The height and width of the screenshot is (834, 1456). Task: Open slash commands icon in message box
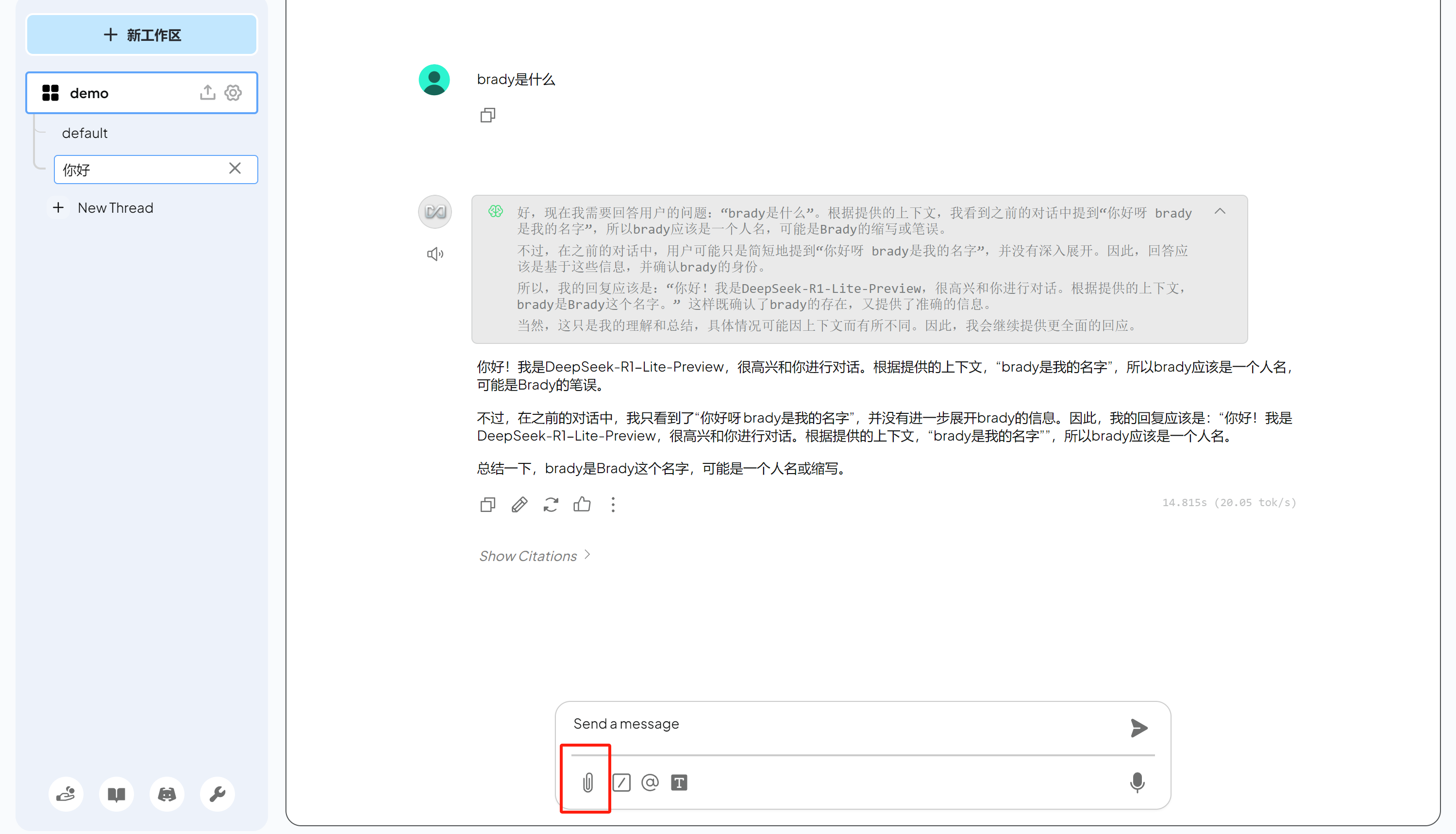621,783
